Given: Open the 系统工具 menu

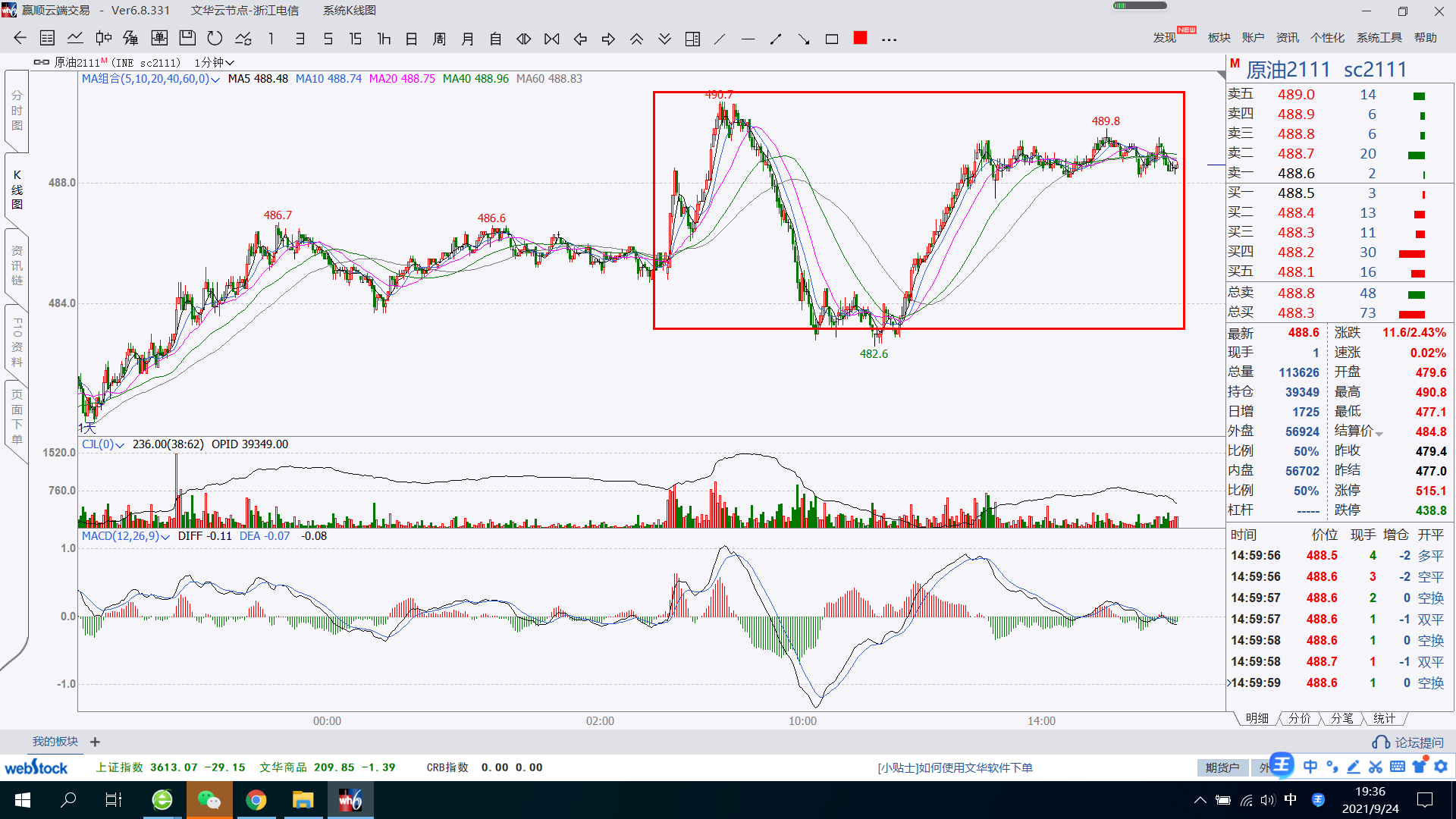Looking at the screenshot, I should (1379, 38).
